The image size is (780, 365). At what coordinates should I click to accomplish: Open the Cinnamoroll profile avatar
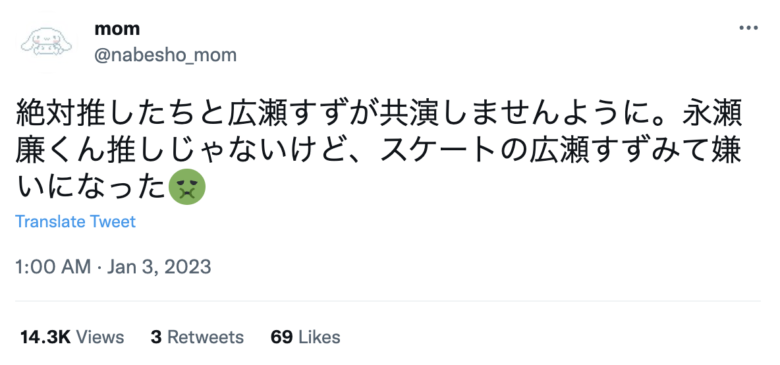pos(46,41)
